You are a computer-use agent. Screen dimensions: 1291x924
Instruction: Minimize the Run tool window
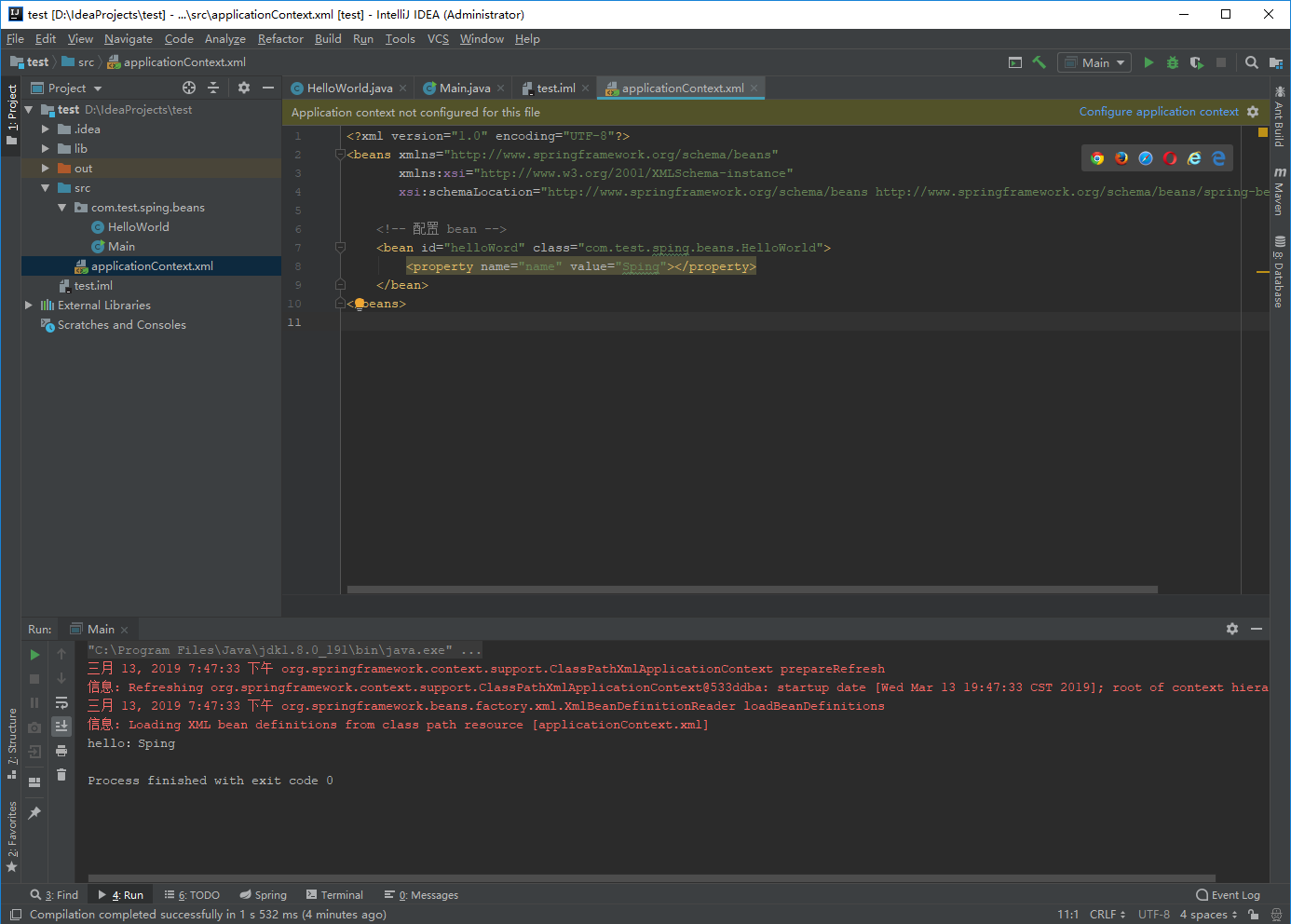[1257, 629]
